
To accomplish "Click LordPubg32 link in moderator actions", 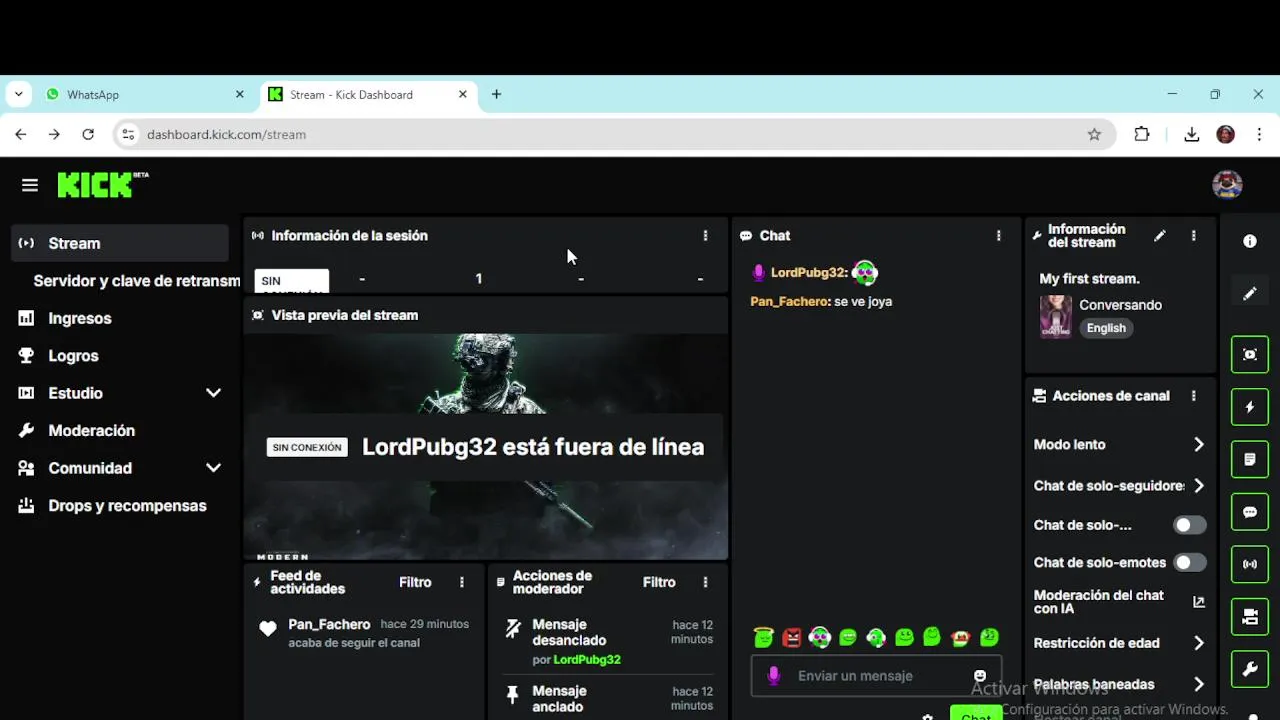I will click(587, 660).
